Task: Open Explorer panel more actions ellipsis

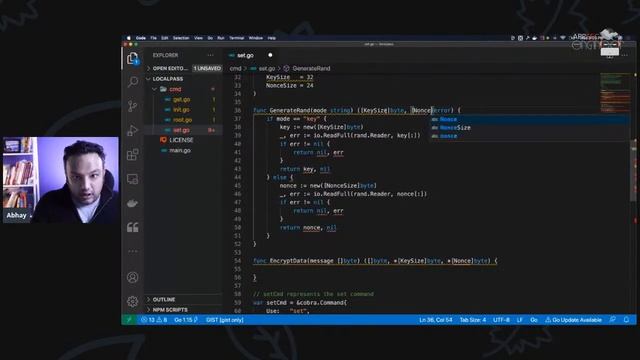Action: (x=210, y=55)
